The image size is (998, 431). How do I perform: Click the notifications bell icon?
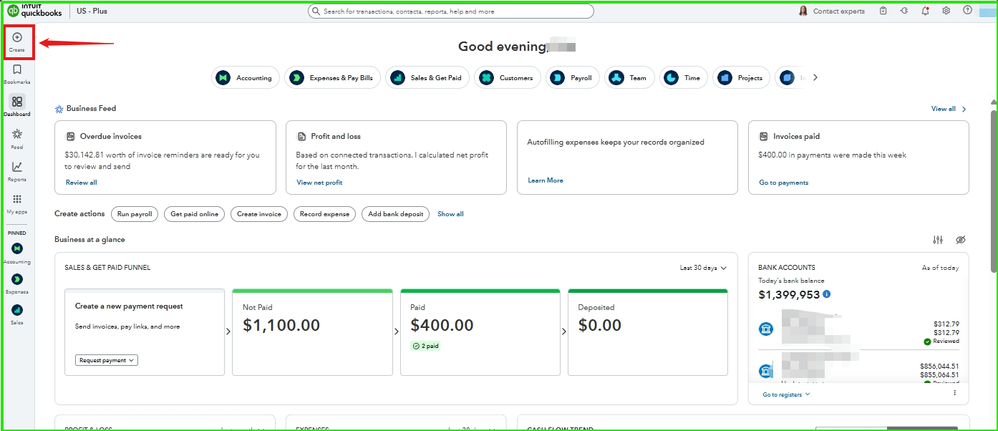click(925, 11)
